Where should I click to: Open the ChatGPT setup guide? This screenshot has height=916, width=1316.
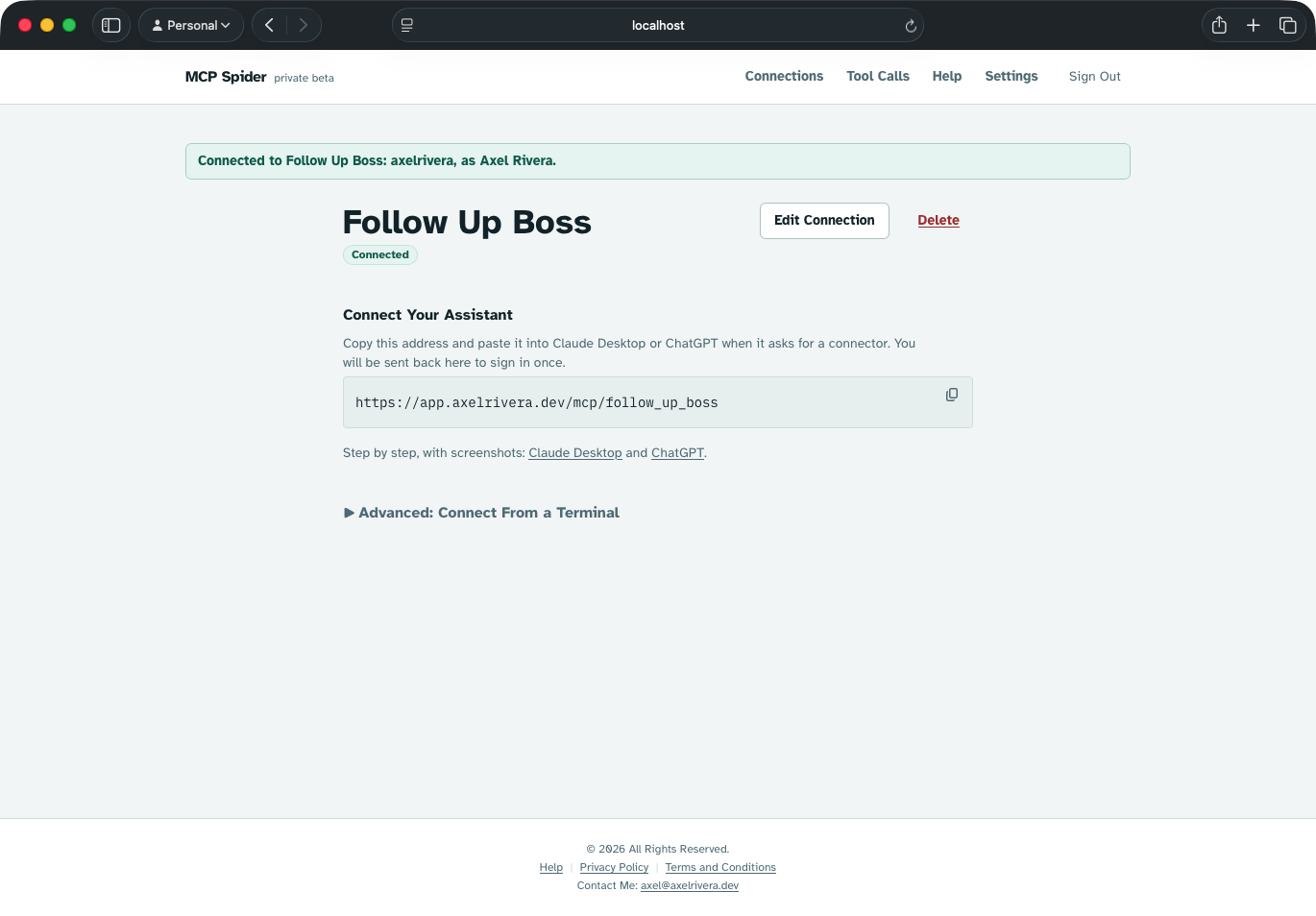click(677, 453)
